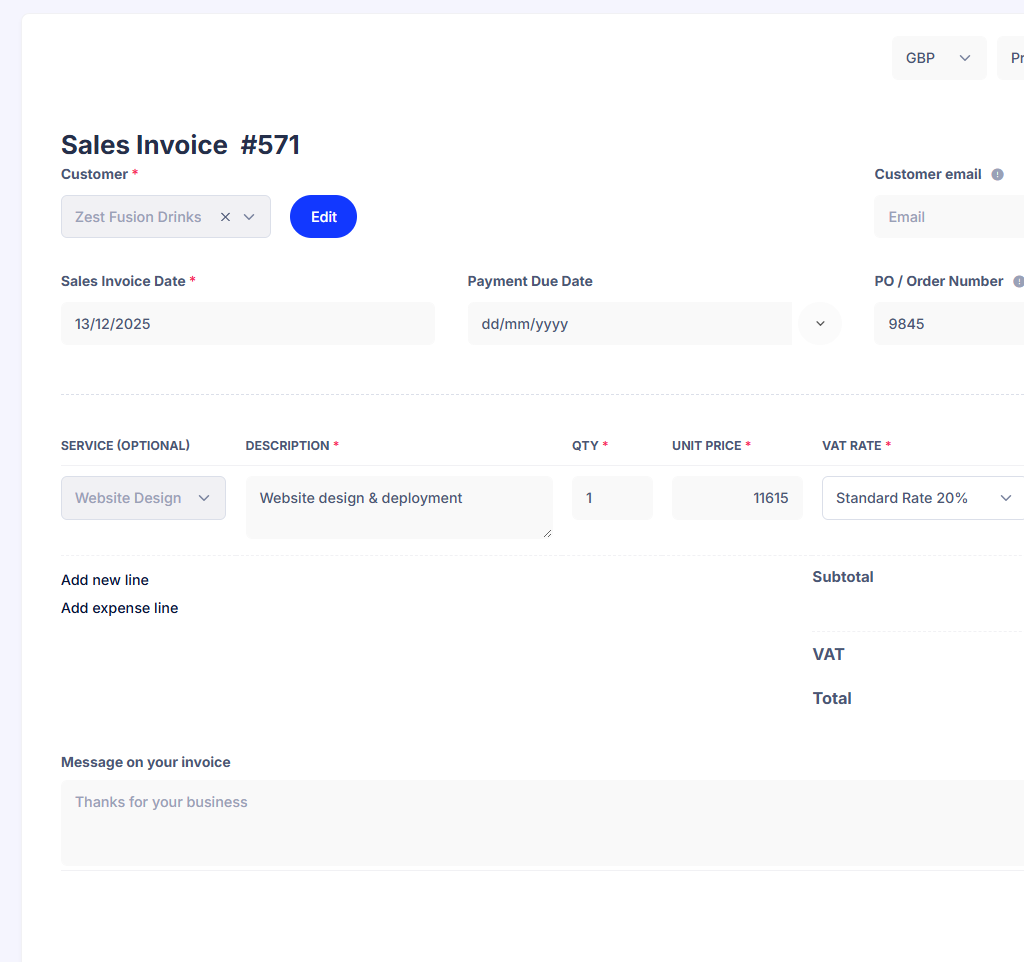This screenshot has height=962, width=1024.
Task: Click Add expense line
Action: tap(119, 608)
